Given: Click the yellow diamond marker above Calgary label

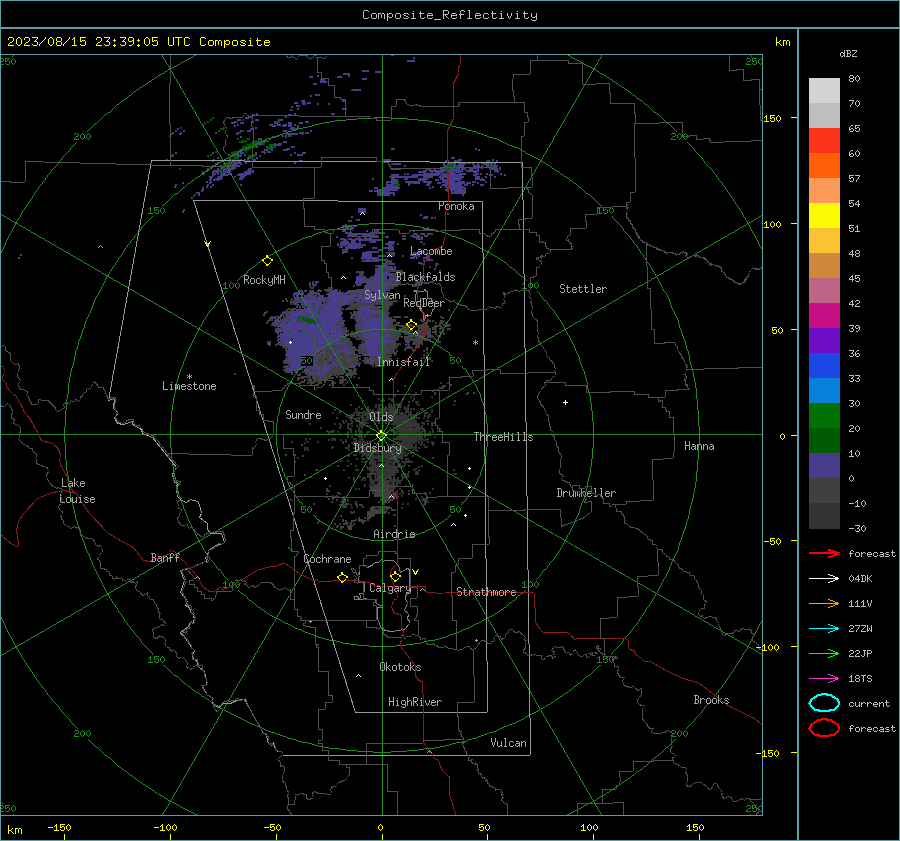Looking at the screenshot, I should pyautogui.click(x=395, y=576).
